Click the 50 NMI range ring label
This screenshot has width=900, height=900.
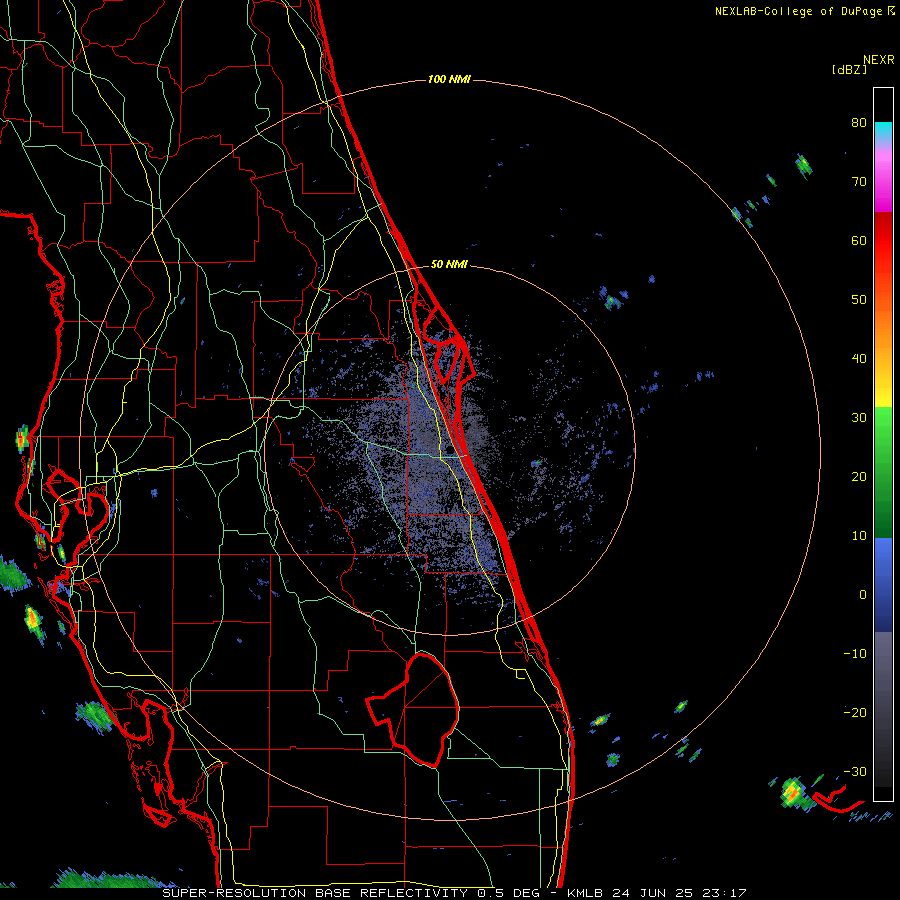(449, 264)
